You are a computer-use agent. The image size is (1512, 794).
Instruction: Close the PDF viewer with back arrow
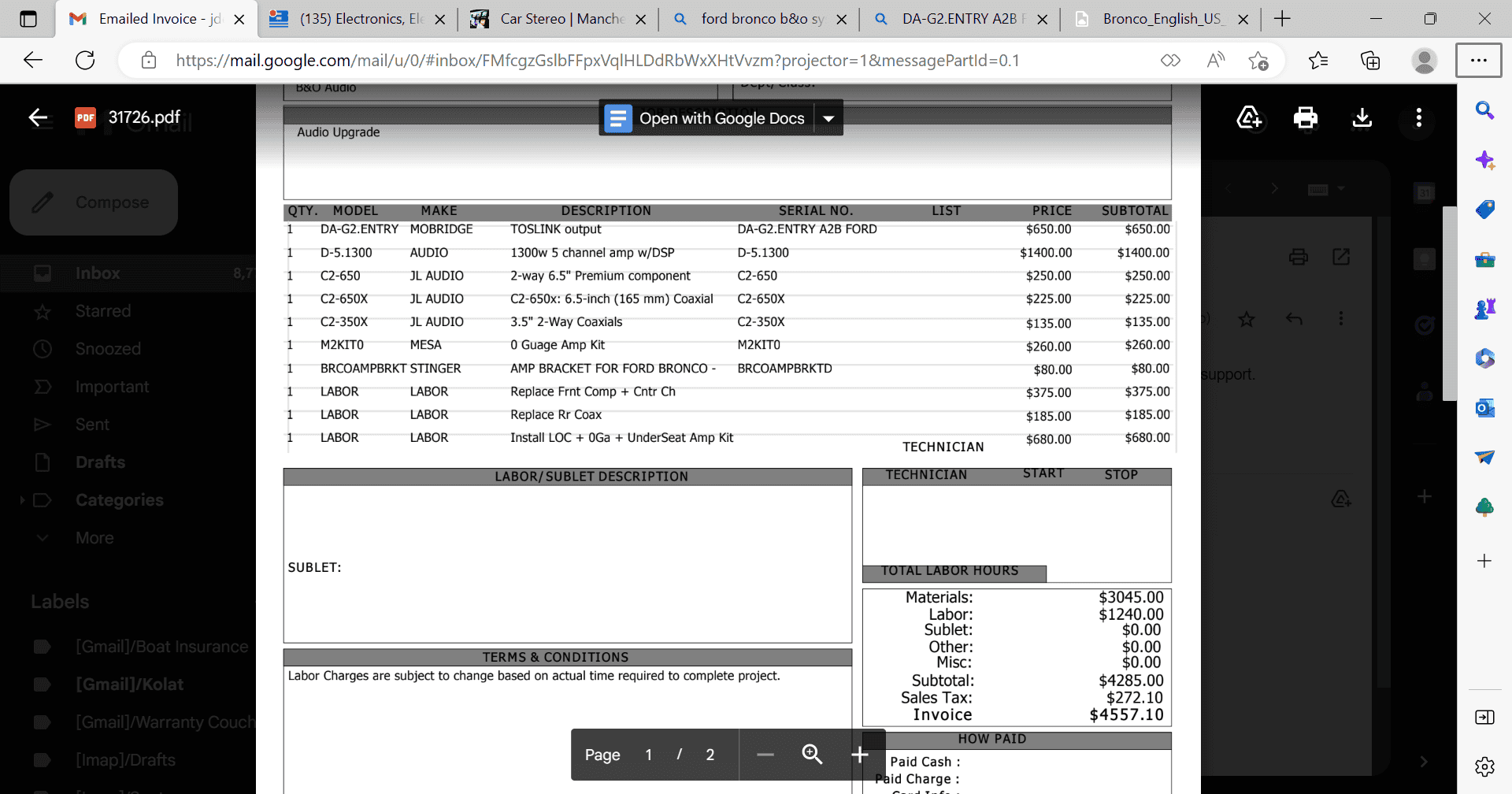(x=38, y=118)
